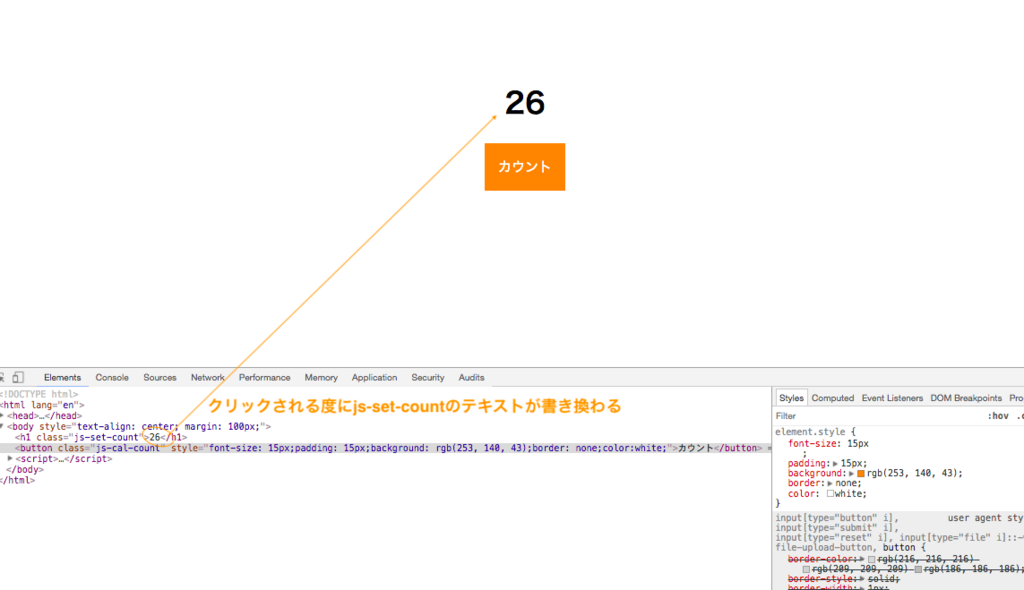This screenshot has height=590, width=1024.
Task: Switch to the Sources tab
Action: [x=159, y=378]
